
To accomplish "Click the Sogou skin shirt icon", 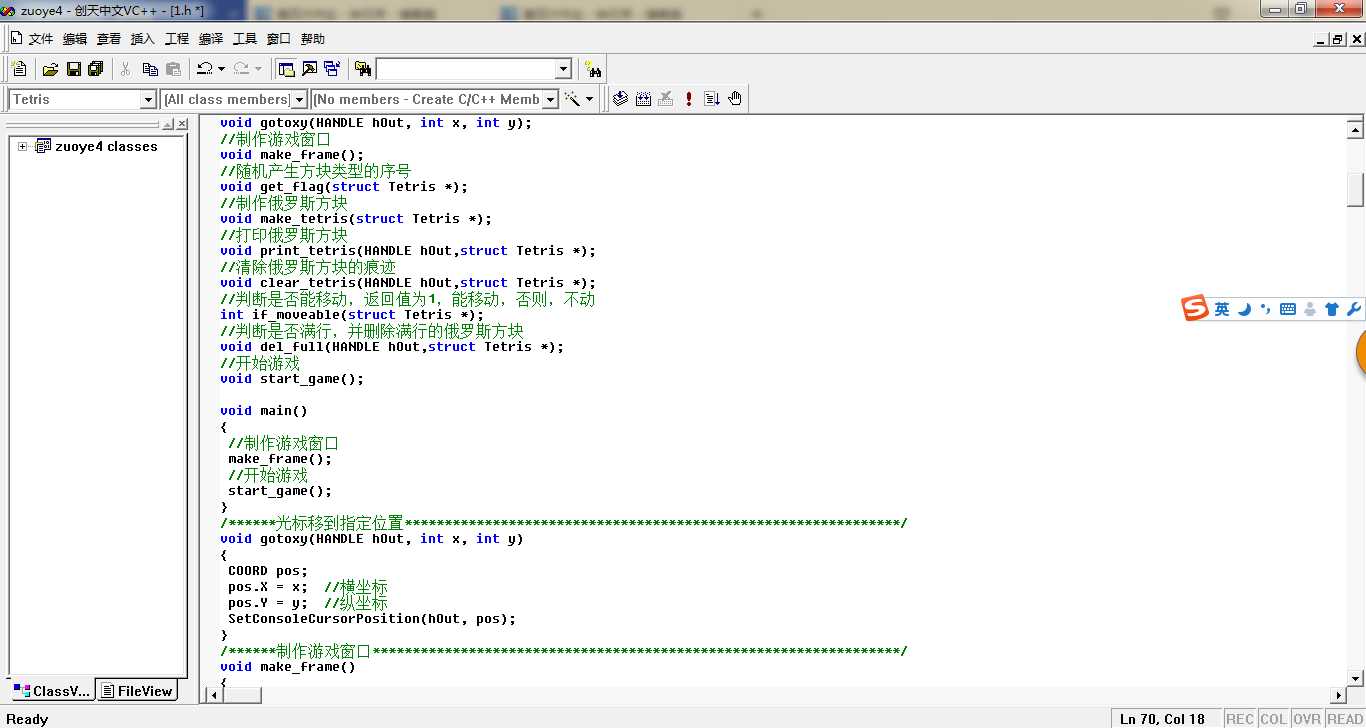I will pos(1332,310).
